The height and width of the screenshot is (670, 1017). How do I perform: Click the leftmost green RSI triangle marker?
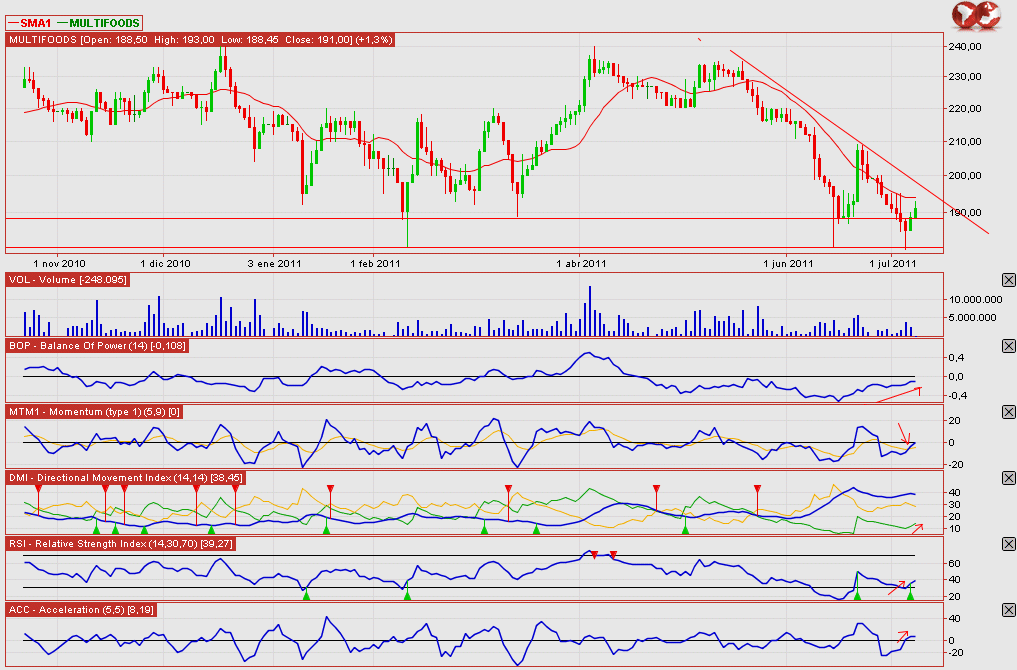pos(307,595)
